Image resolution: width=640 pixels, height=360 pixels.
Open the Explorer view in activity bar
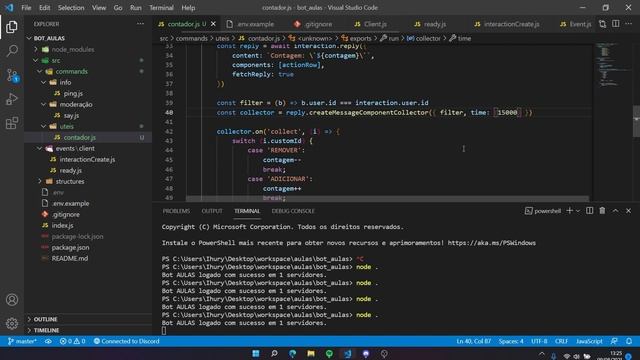pos(12,27)
